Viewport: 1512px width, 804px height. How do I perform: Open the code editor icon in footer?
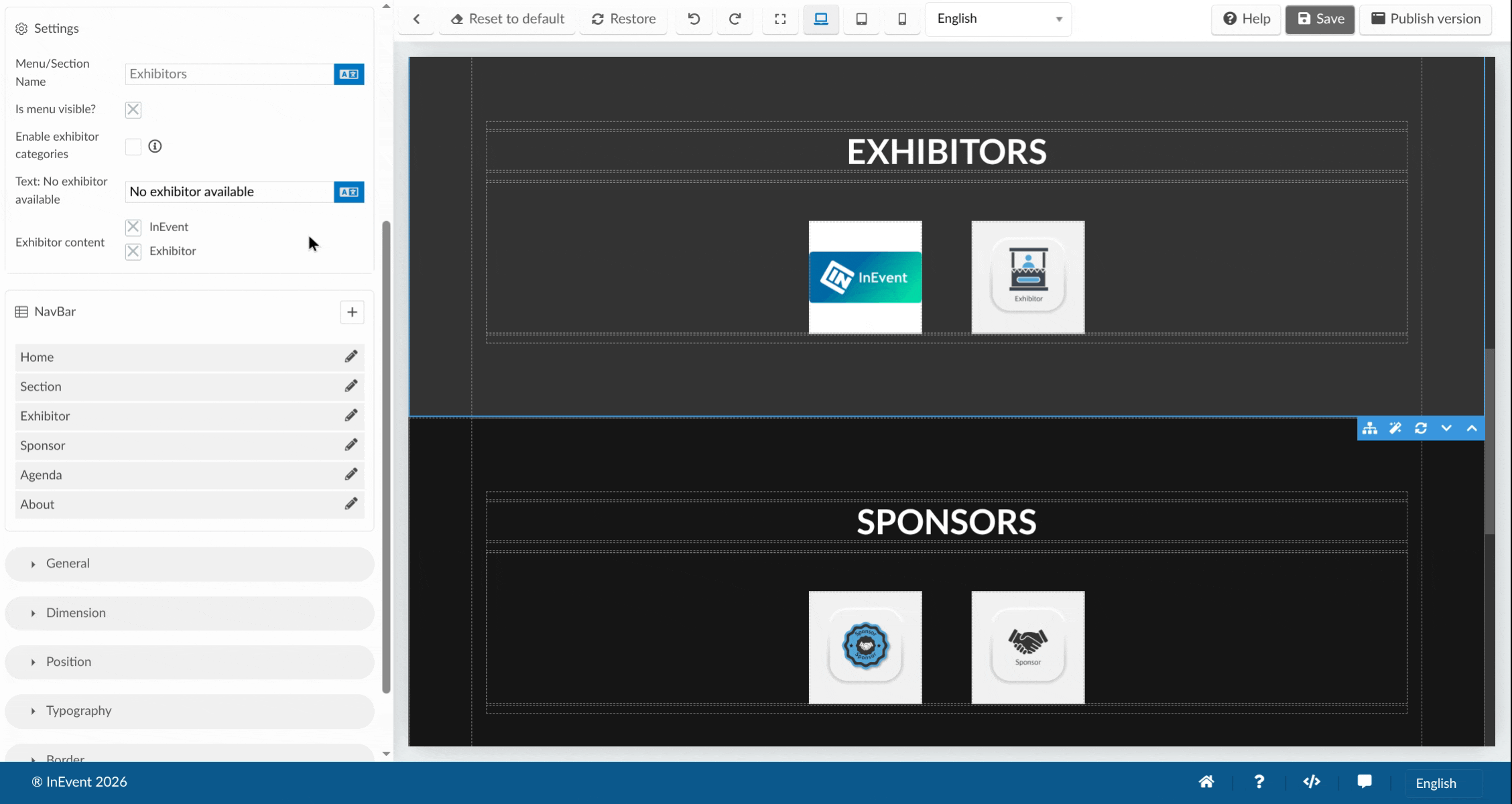click(x=1312, y=782)
